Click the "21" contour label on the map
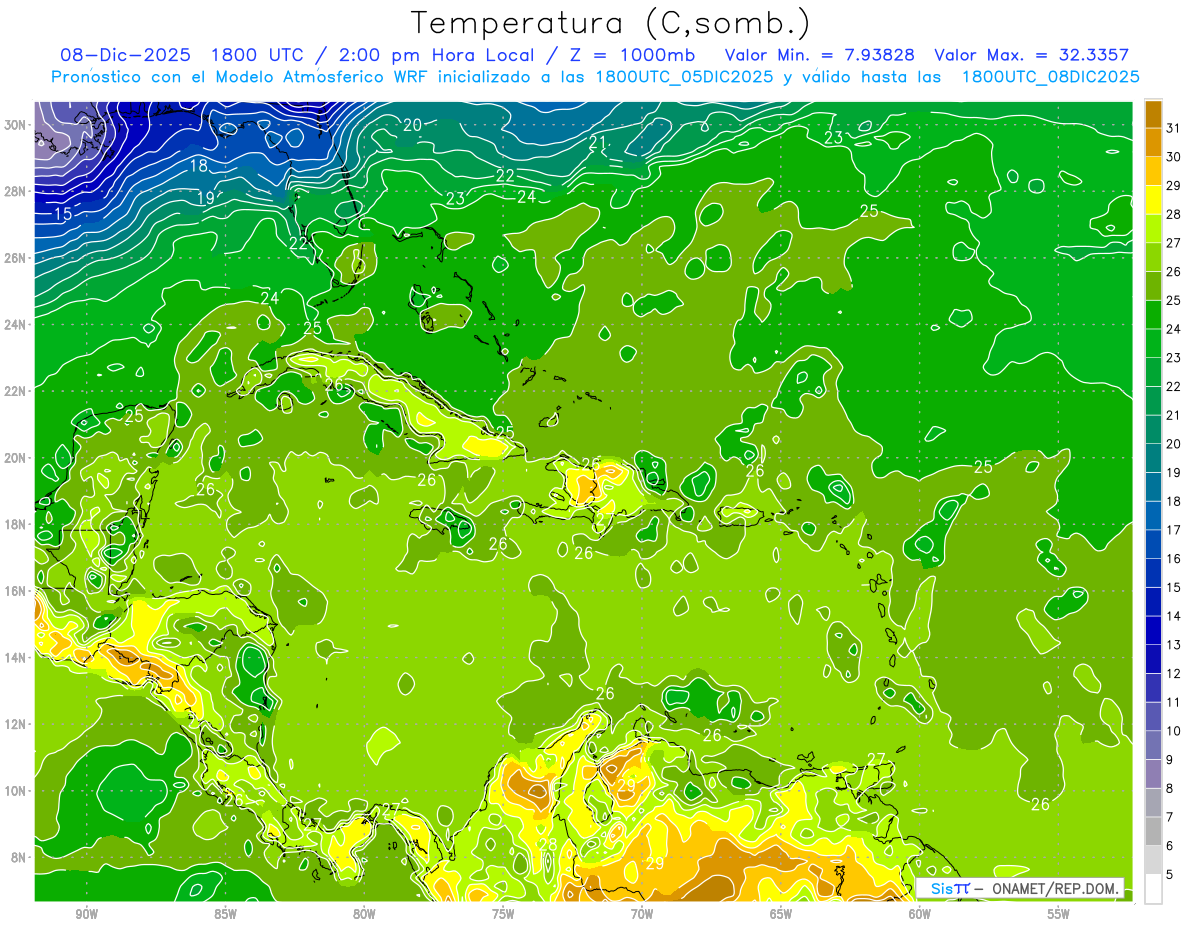The height and width of the screenshot is (927, 1200). [598, 143]
